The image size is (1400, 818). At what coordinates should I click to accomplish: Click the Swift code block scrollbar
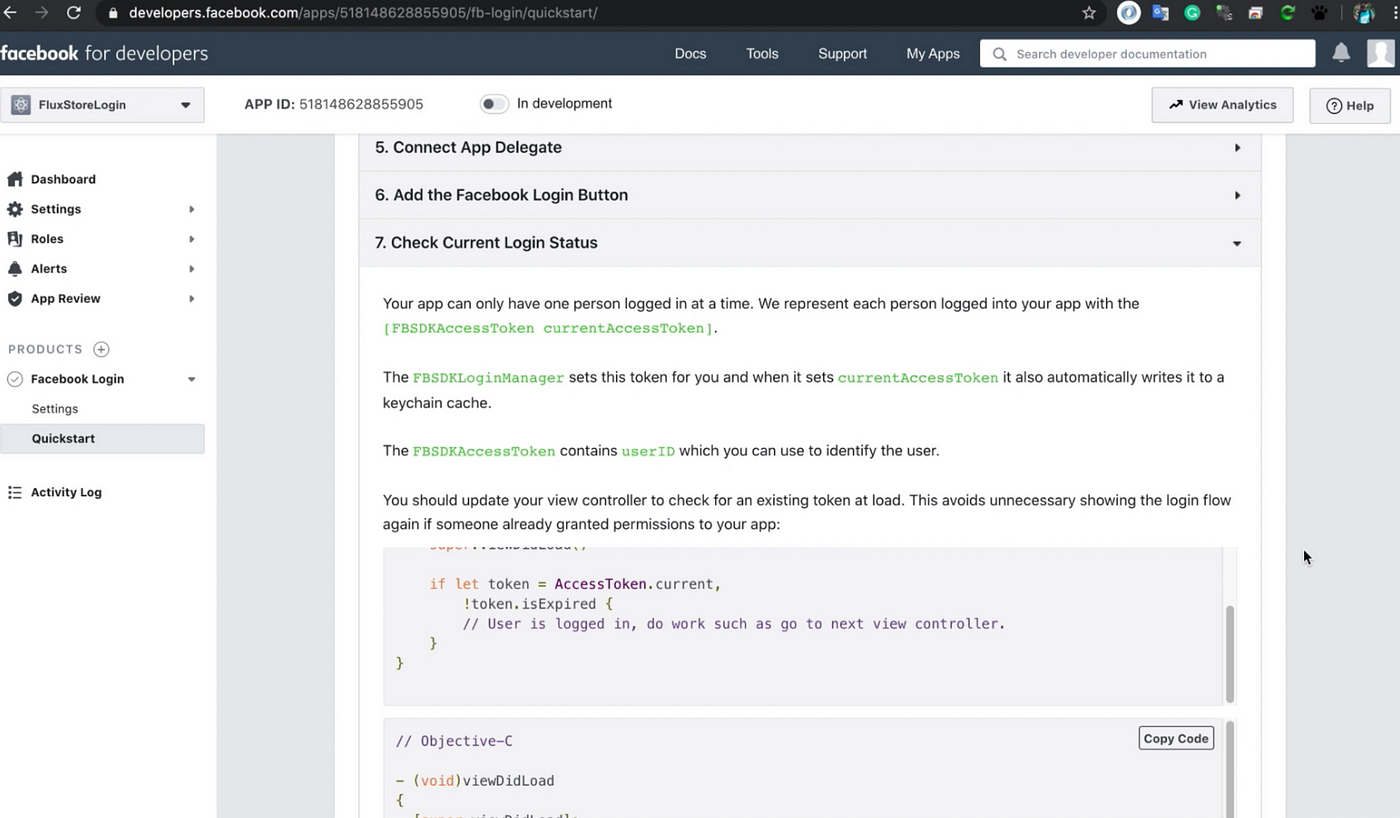[1230, 654]
